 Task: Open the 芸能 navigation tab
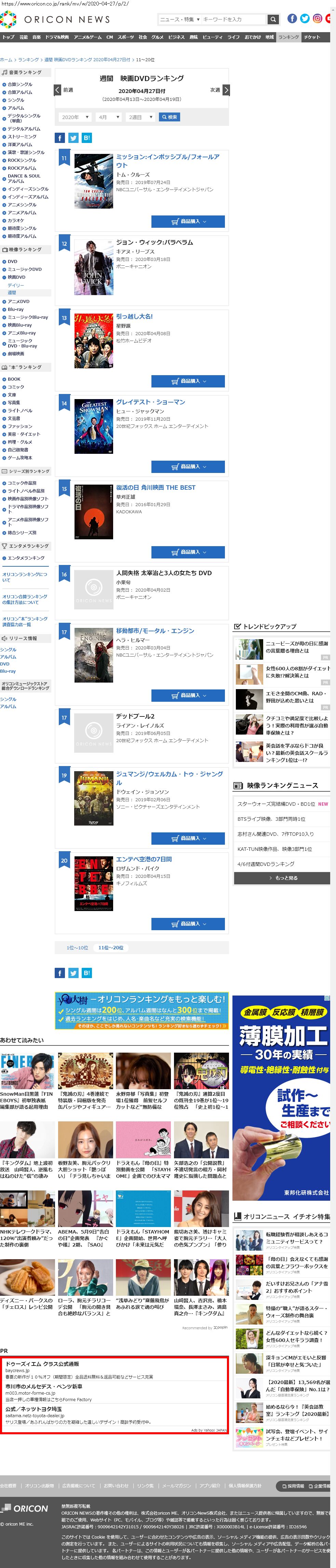coord(23,37)
